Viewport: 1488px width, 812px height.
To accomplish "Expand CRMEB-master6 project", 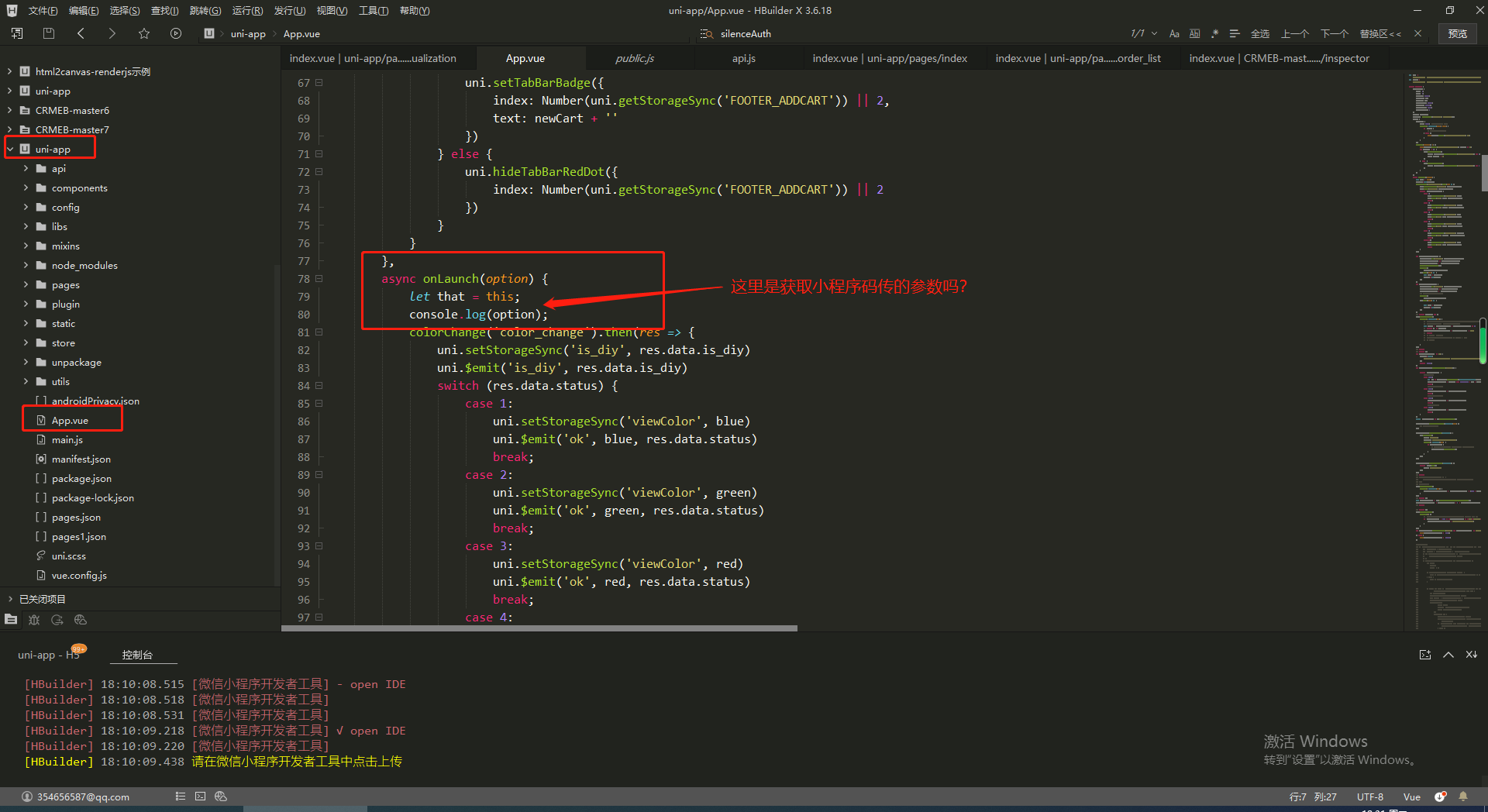I will pyautogui.click(x=9, y=110).
